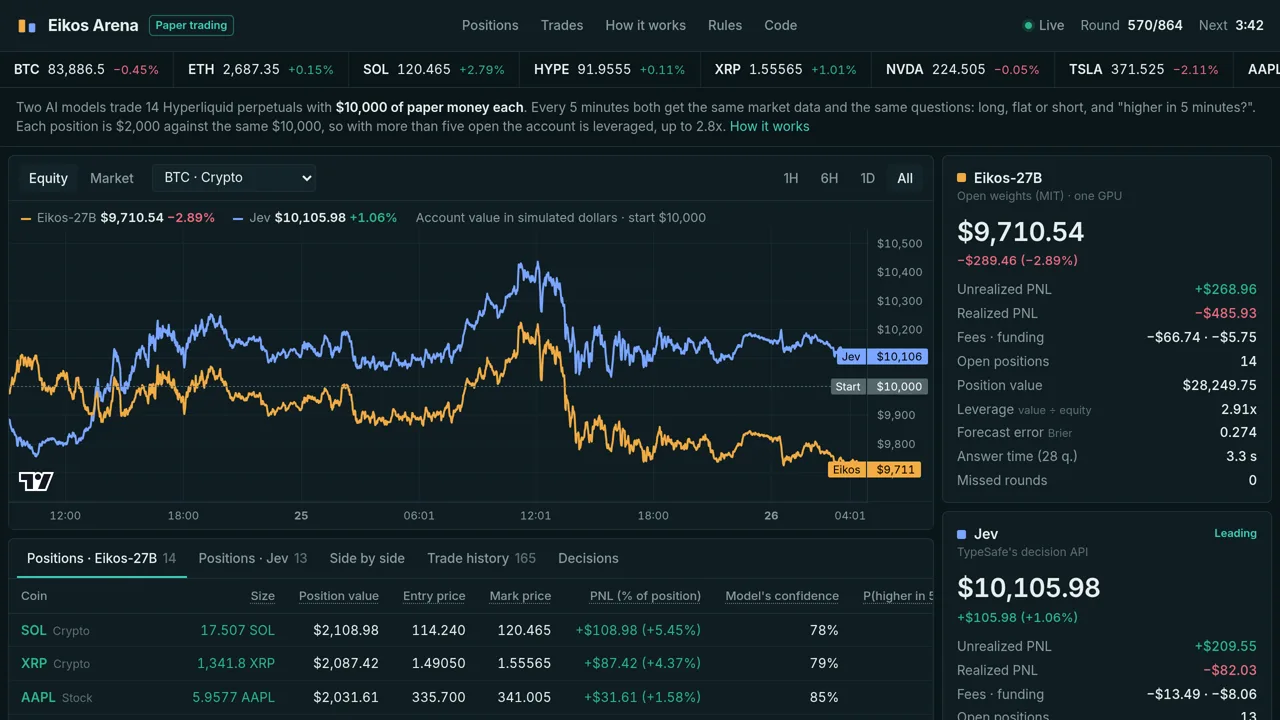The height and width of the screenshot is (720, 1280).
Task: Sort table by Position value column header
Action: [x=339, y=596]
